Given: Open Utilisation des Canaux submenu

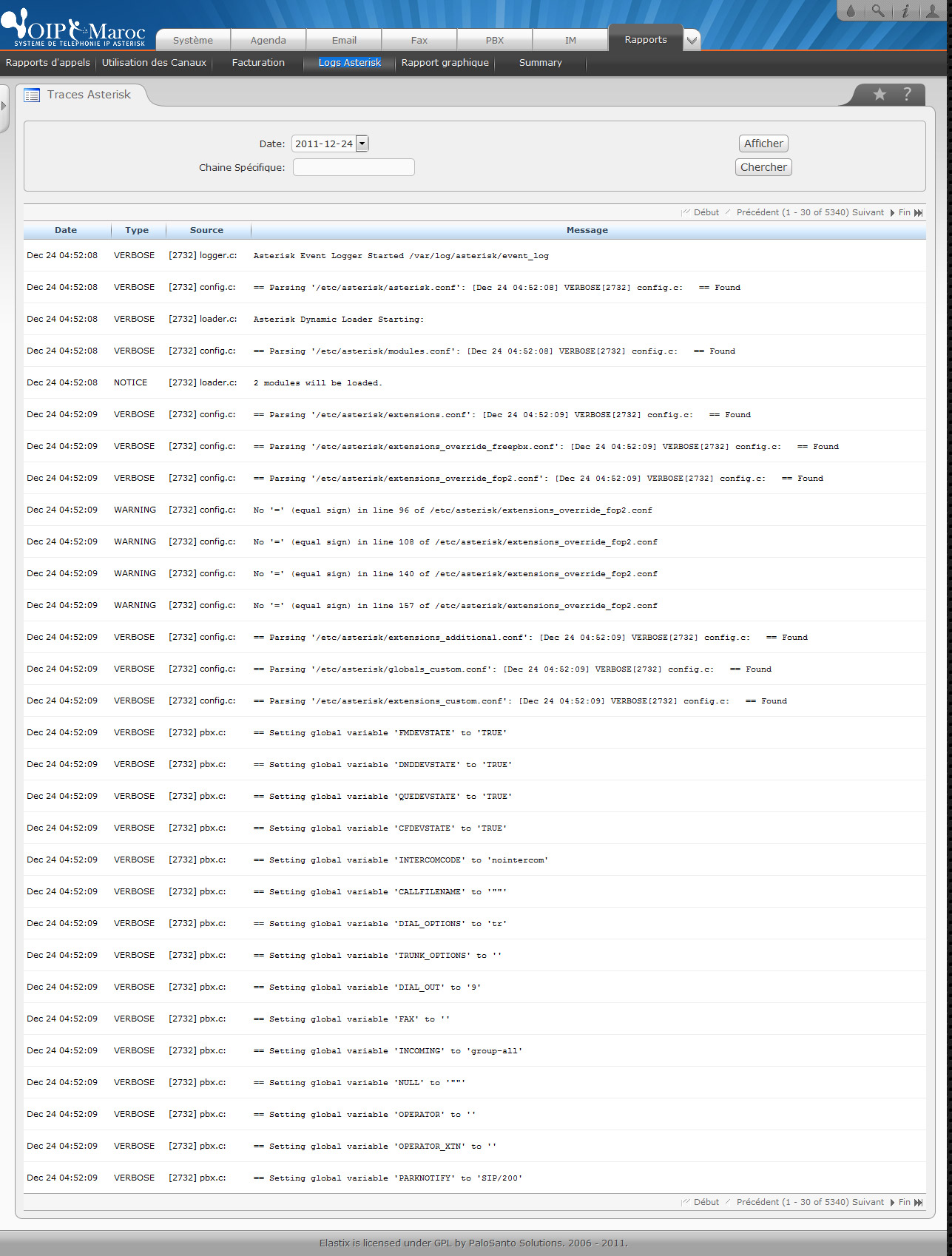Looking at the screenshot, I should point(154,63).
